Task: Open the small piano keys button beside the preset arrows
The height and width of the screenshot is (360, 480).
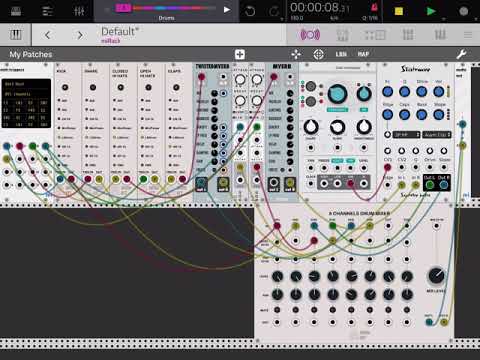Action: pos(15,35)
